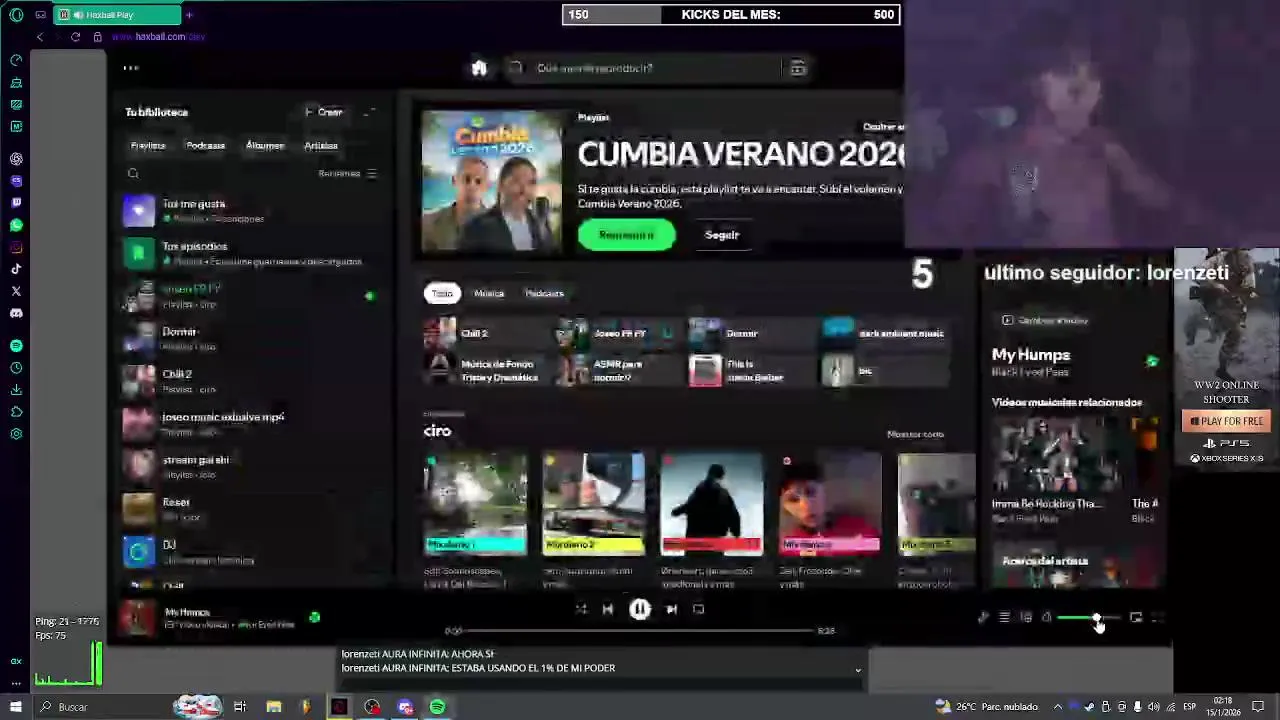Open the Chill 2 playlist in library
The width and height of the screenshot is (1280, 720).
point(250,381)
